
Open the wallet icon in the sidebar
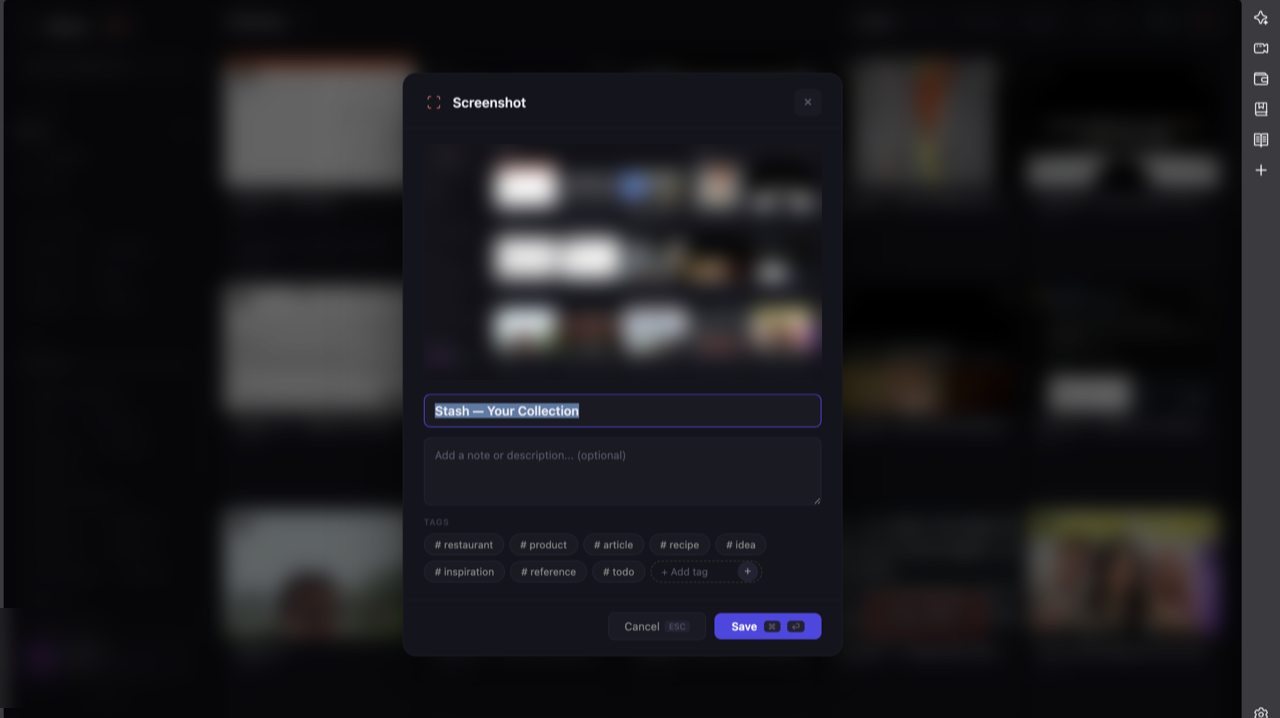click(x=1261, y=79)
